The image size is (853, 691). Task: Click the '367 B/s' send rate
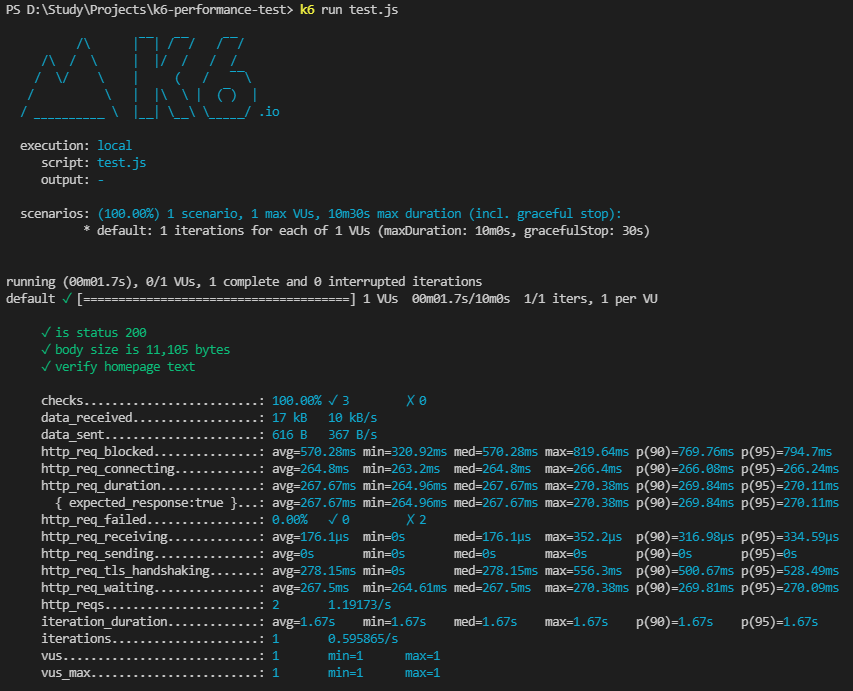(353, 435)
